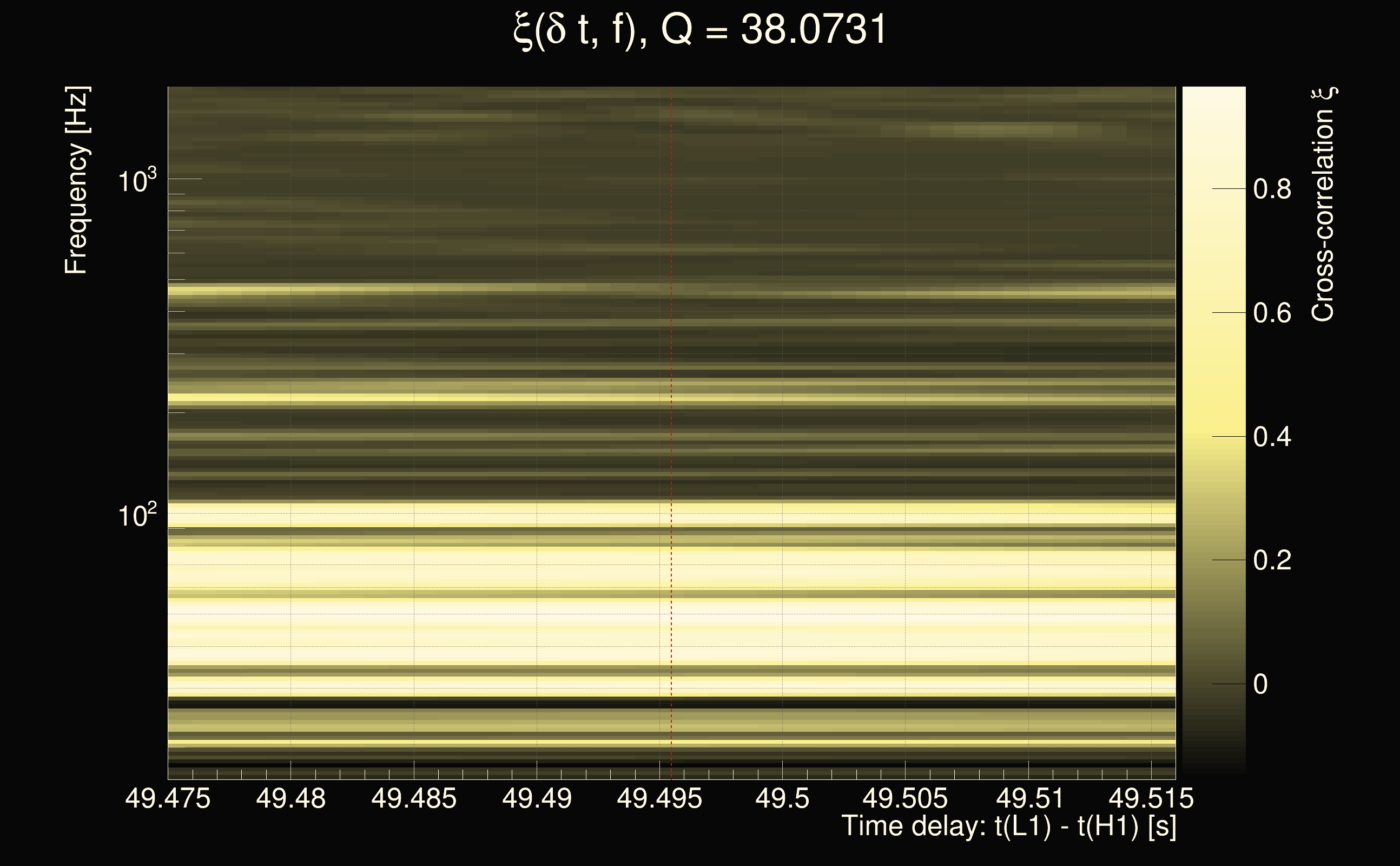Click the 49.475 x-axis tick label
The image size is (1400, 866).
pos(168,798)
